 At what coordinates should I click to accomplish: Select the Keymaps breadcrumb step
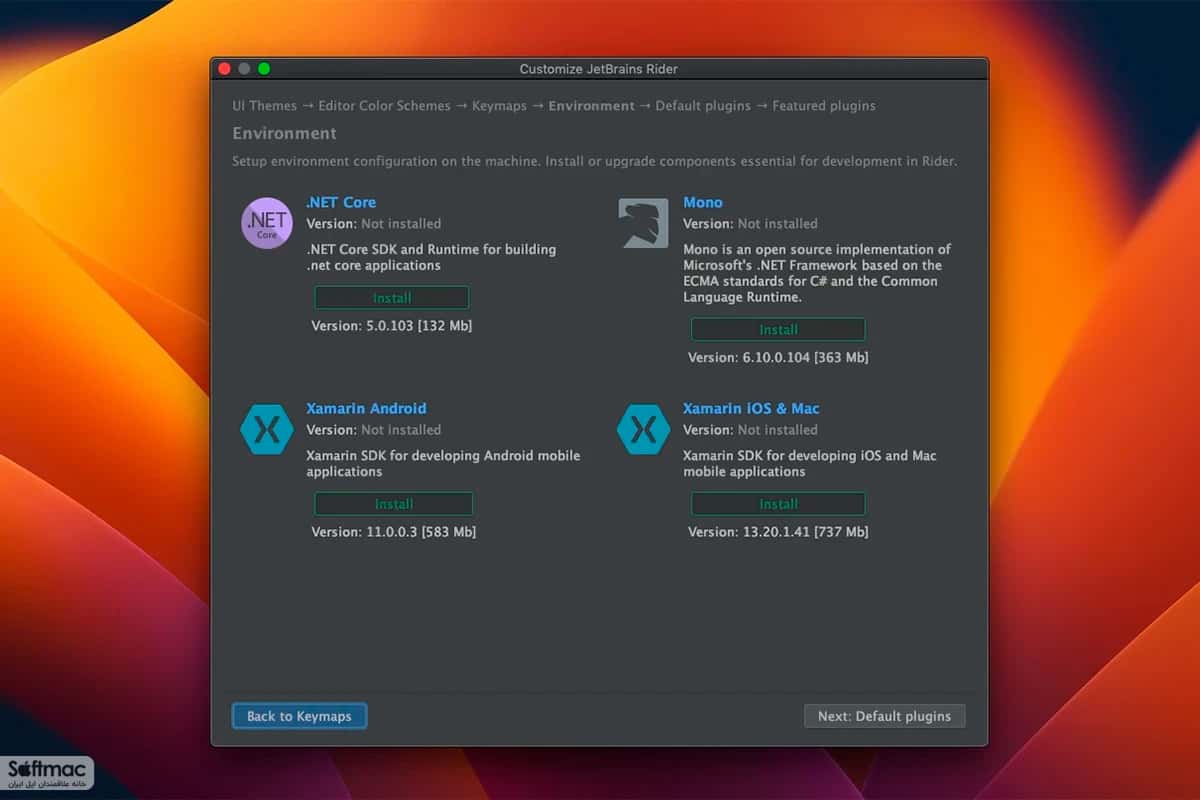click(x=499, y=106)
